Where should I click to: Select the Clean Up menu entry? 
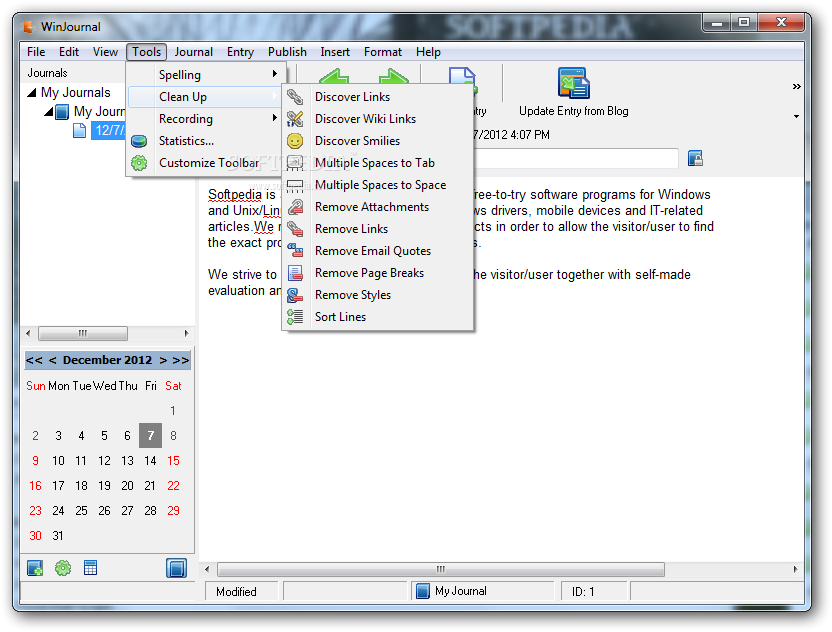[205, 97]
